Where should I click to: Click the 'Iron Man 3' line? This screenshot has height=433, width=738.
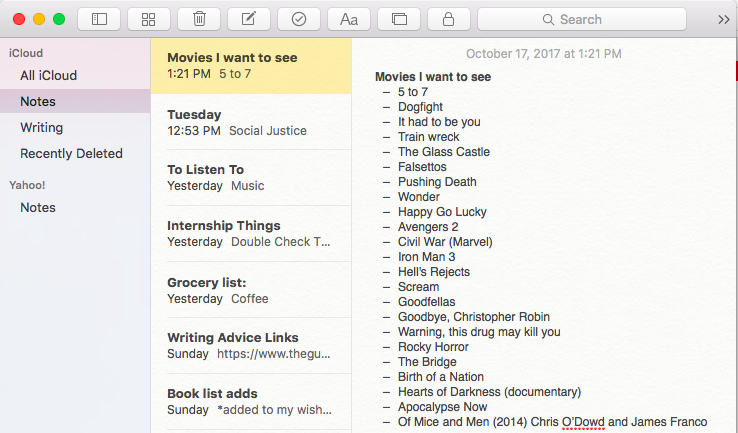(x=426, y=257)
